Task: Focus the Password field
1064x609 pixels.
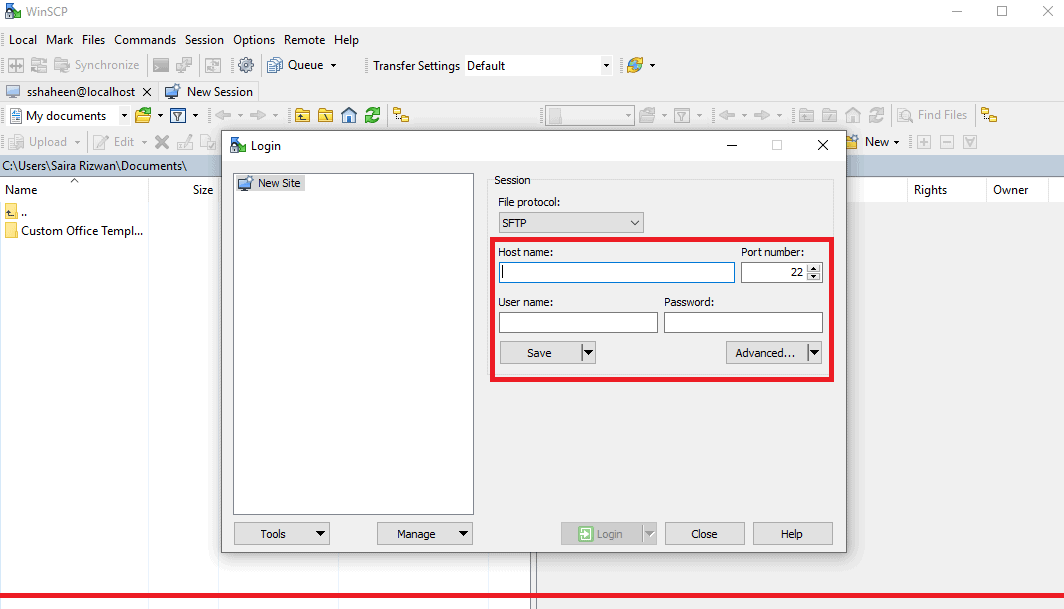Action: (x=743, y=322)
